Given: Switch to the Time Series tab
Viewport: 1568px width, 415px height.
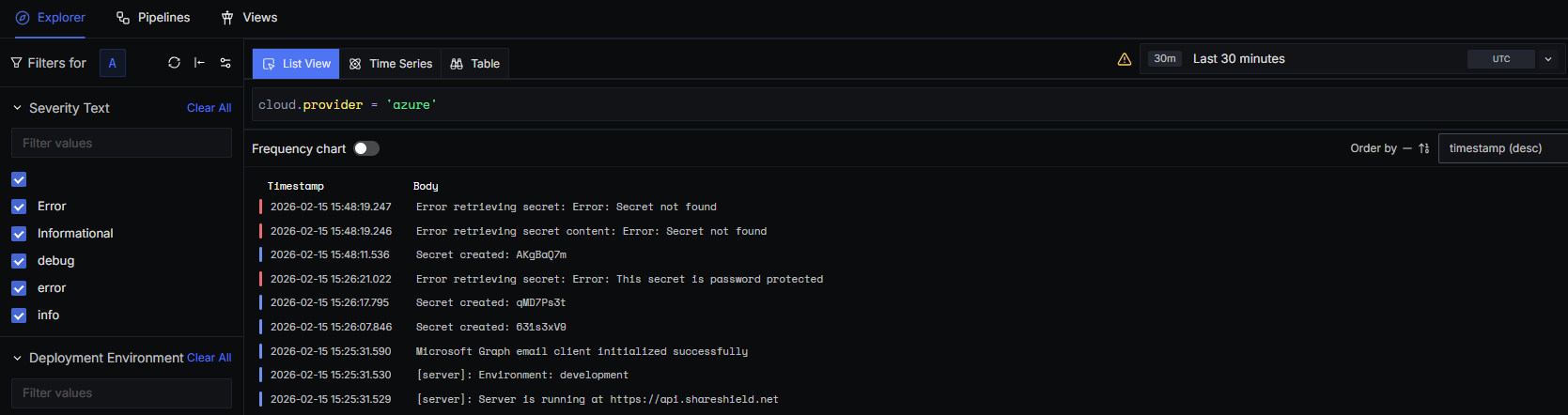Looking at the screenshot, I should (391, 64).
